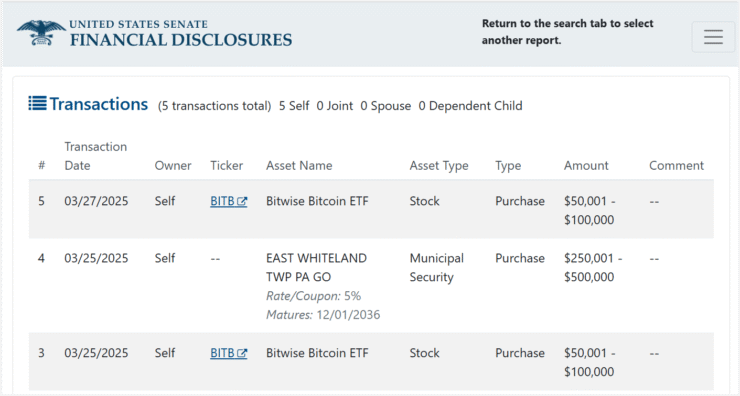Open the hamburger navigation menu

pos(713,37)
